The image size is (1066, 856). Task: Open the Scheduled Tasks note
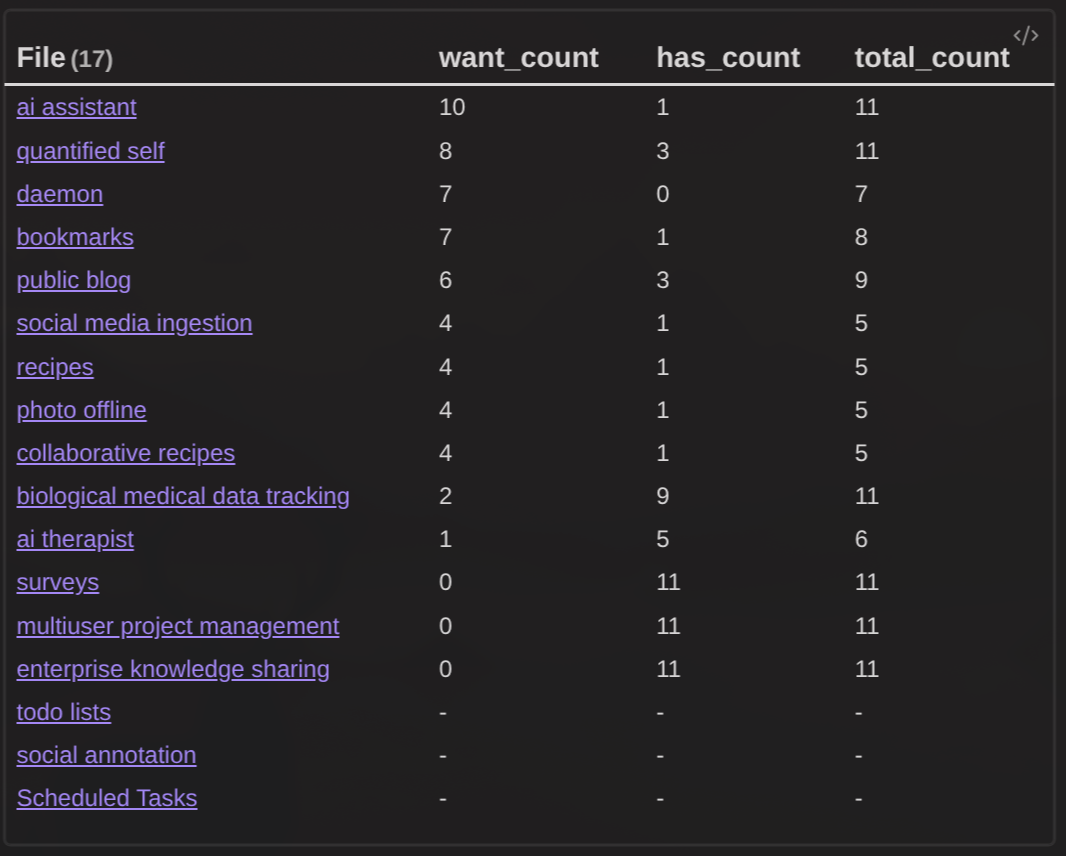(107, 798)
